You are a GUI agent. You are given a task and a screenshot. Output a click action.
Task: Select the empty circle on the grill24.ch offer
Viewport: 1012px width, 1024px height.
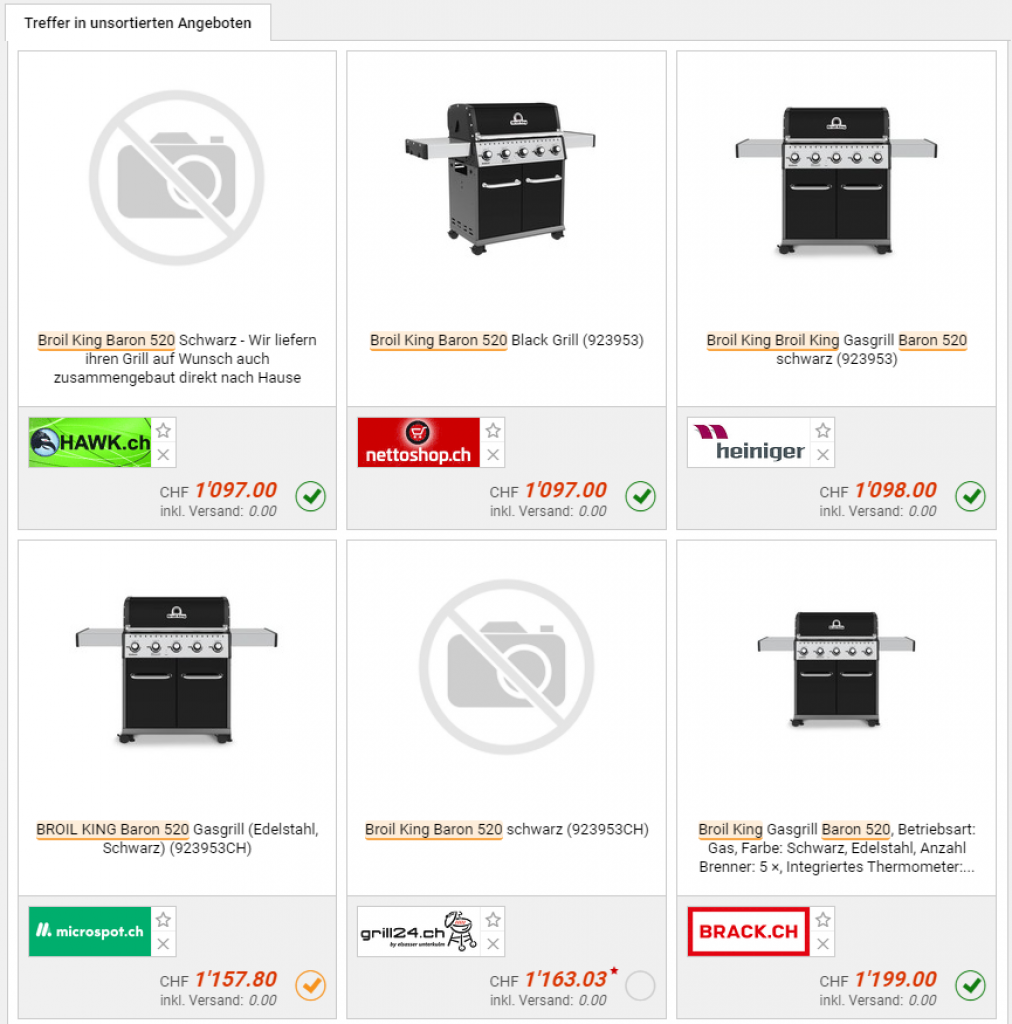[640, 985]
